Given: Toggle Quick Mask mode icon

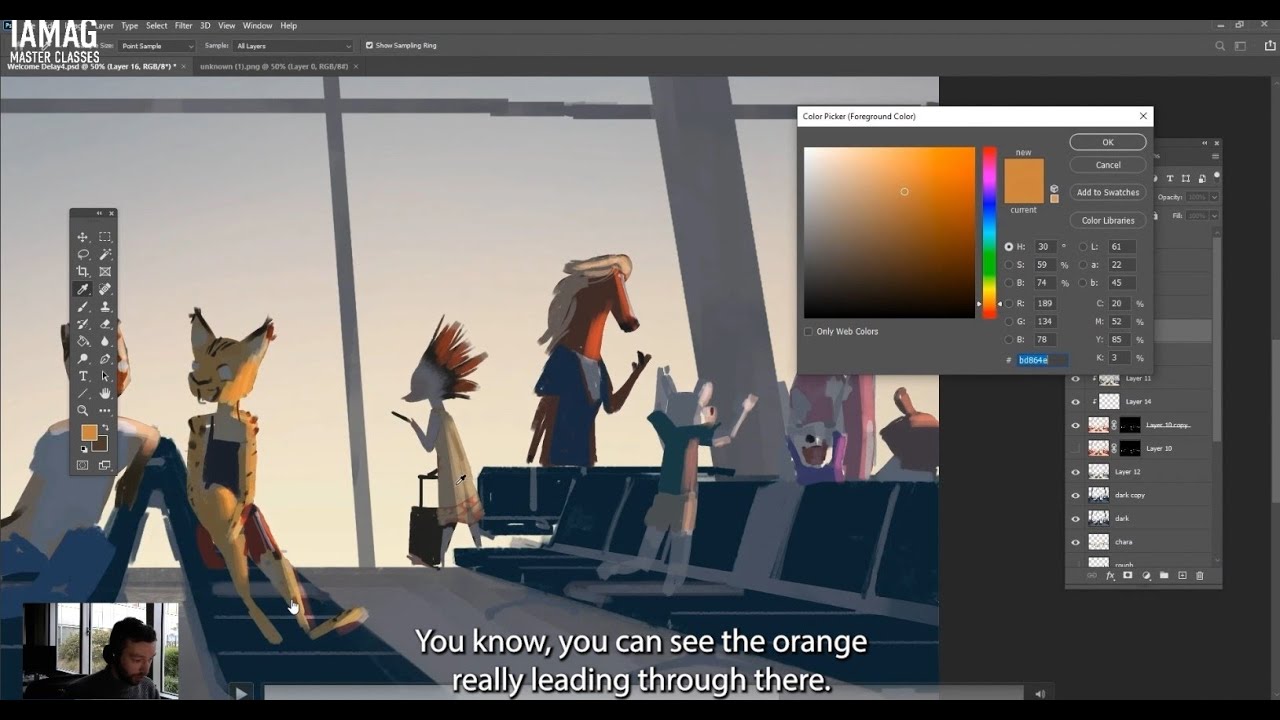Looking at the screenshot, I should pos(83,465).
